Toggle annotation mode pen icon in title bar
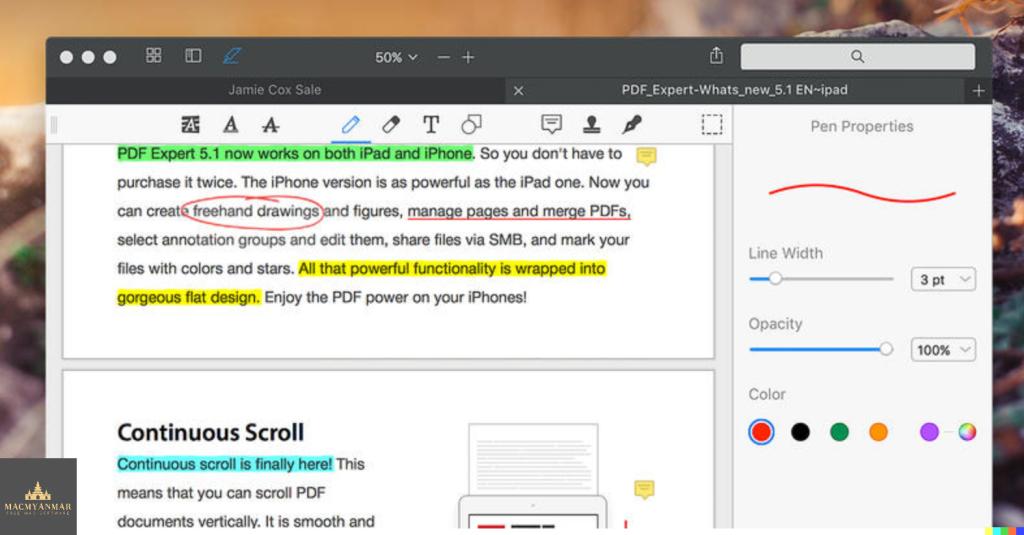The image size is (1024, 535). 232,56
